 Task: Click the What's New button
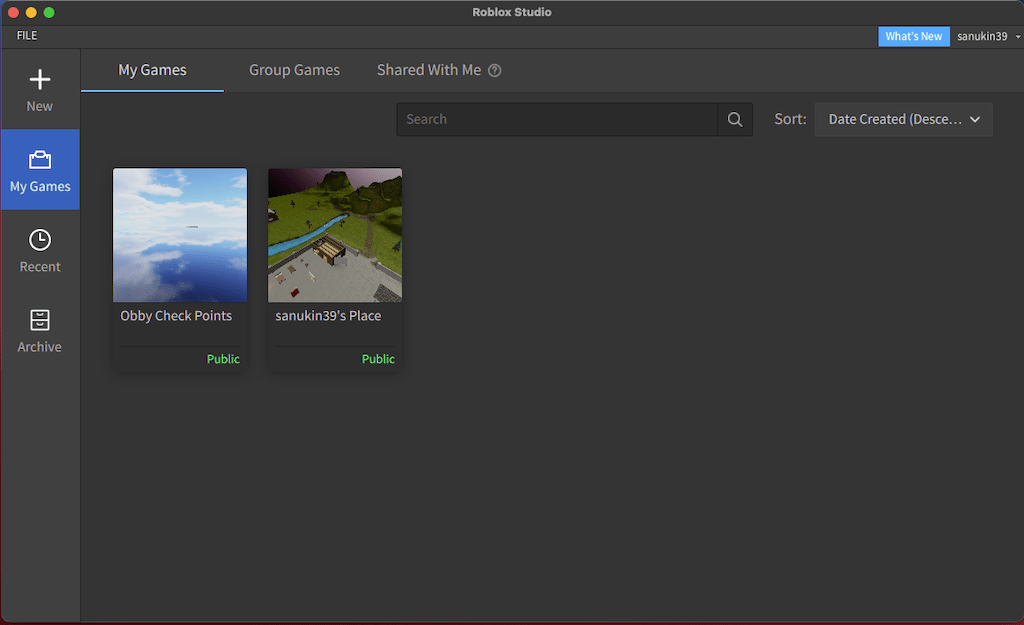coord(914,36)
